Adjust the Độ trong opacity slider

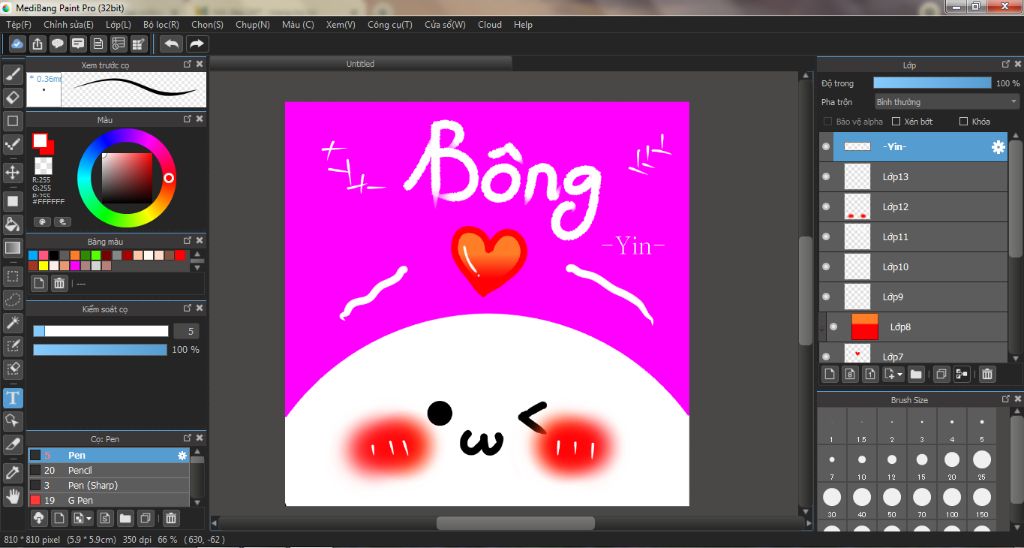coord(932,83)
